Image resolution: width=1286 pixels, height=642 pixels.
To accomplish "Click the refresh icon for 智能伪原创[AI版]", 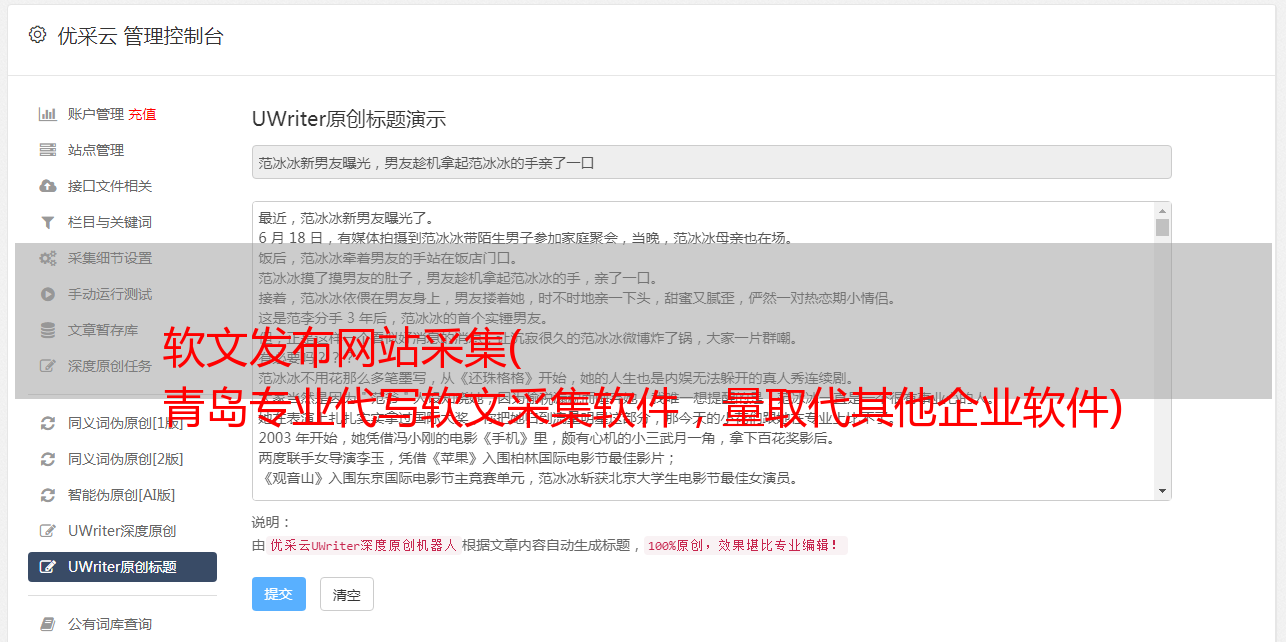I will tap(47, 495).
